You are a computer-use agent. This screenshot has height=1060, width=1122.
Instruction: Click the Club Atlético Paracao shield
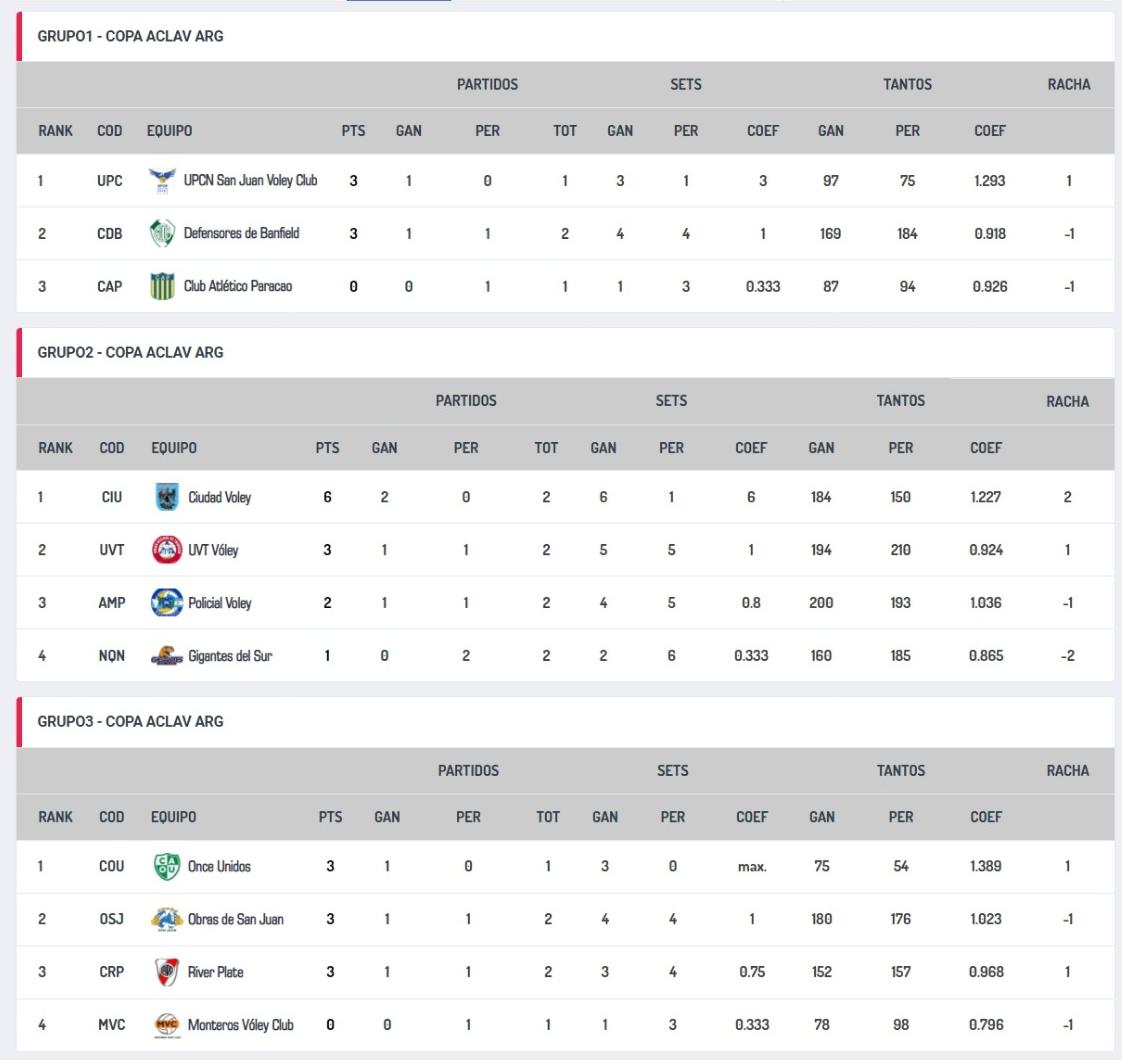tap(161, 287)
